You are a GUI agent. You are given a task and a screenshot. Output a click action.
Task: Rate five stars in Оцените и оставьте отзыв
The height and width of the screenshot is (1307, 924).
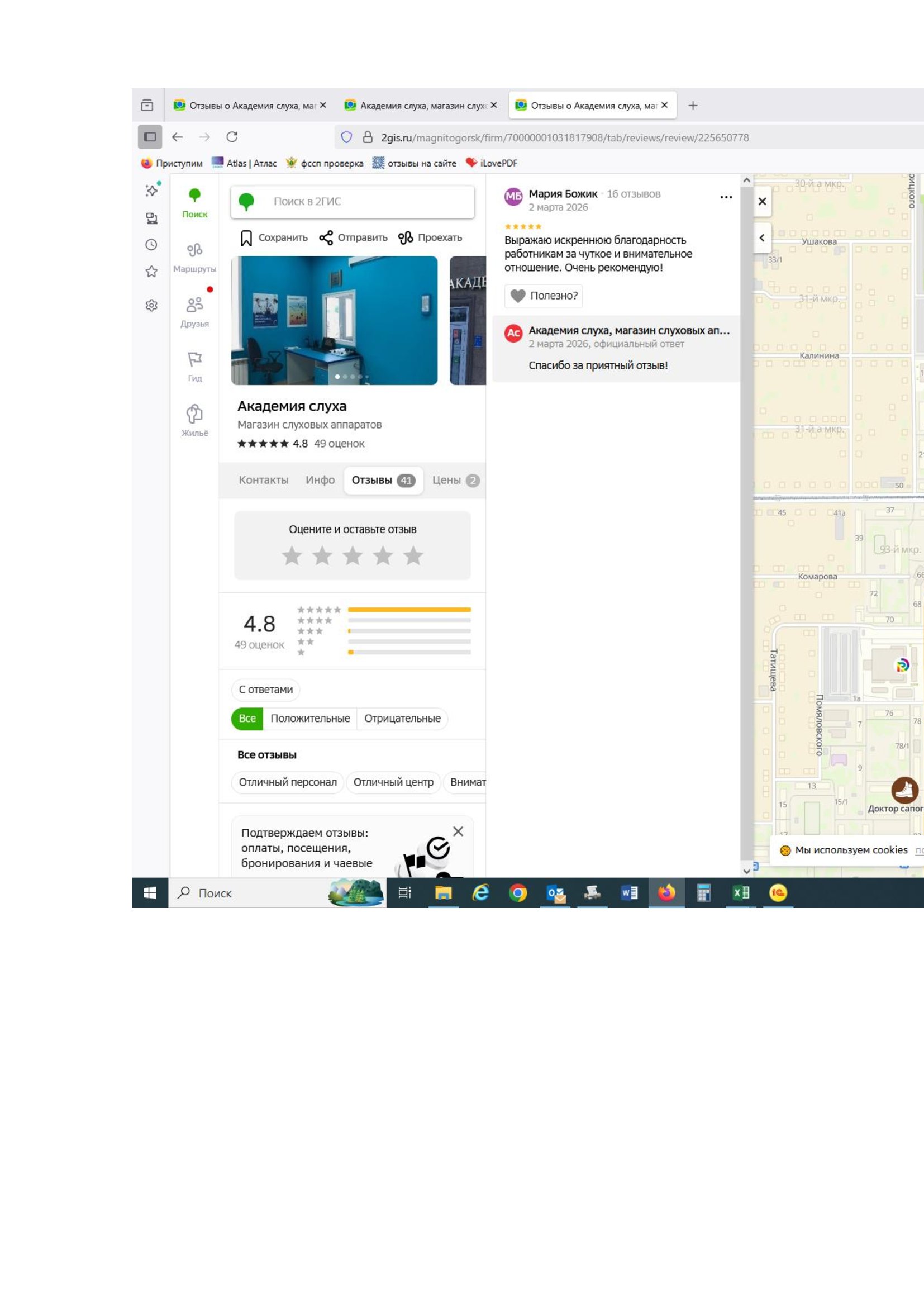(413, 556)
